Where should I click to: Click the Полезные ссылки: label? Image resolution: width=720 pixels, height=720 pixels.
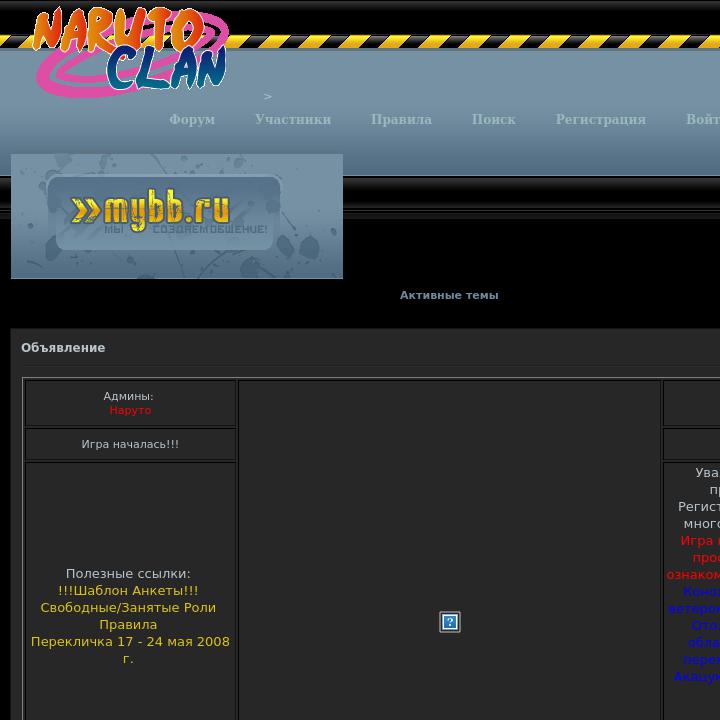click(128, 574)
